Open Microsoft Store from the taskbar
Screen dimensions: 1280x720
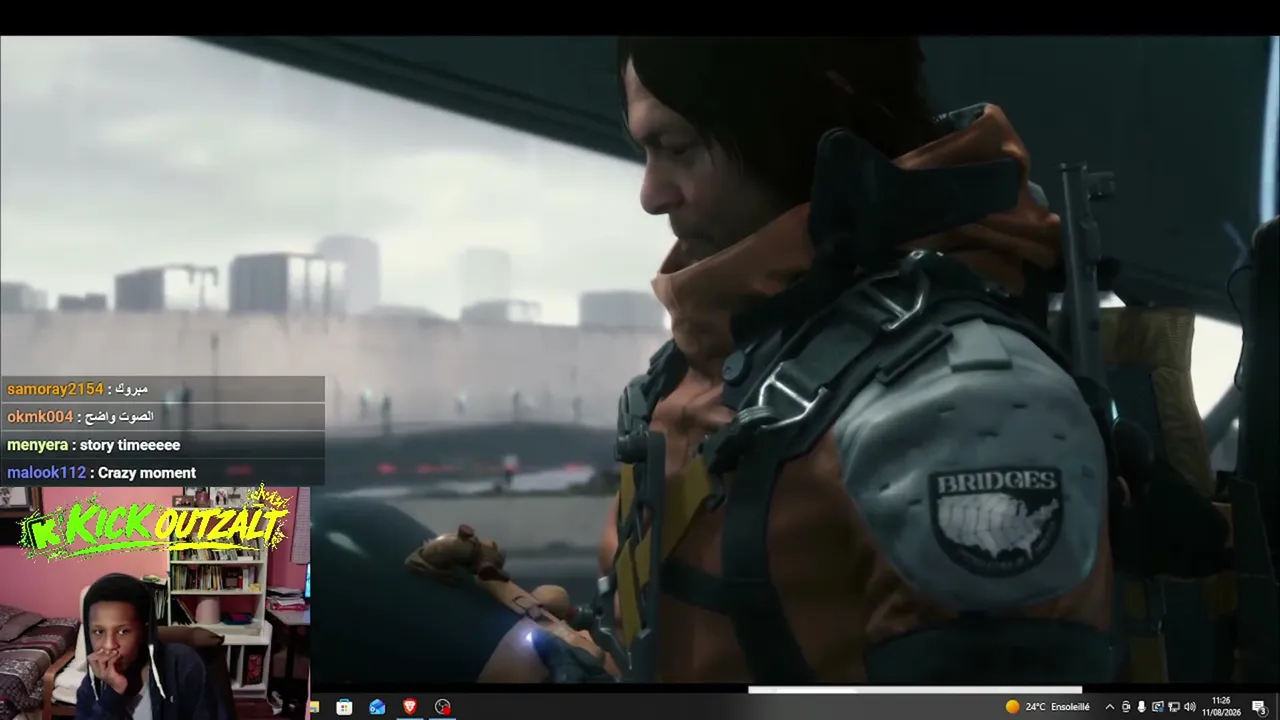tap(344, 707)
